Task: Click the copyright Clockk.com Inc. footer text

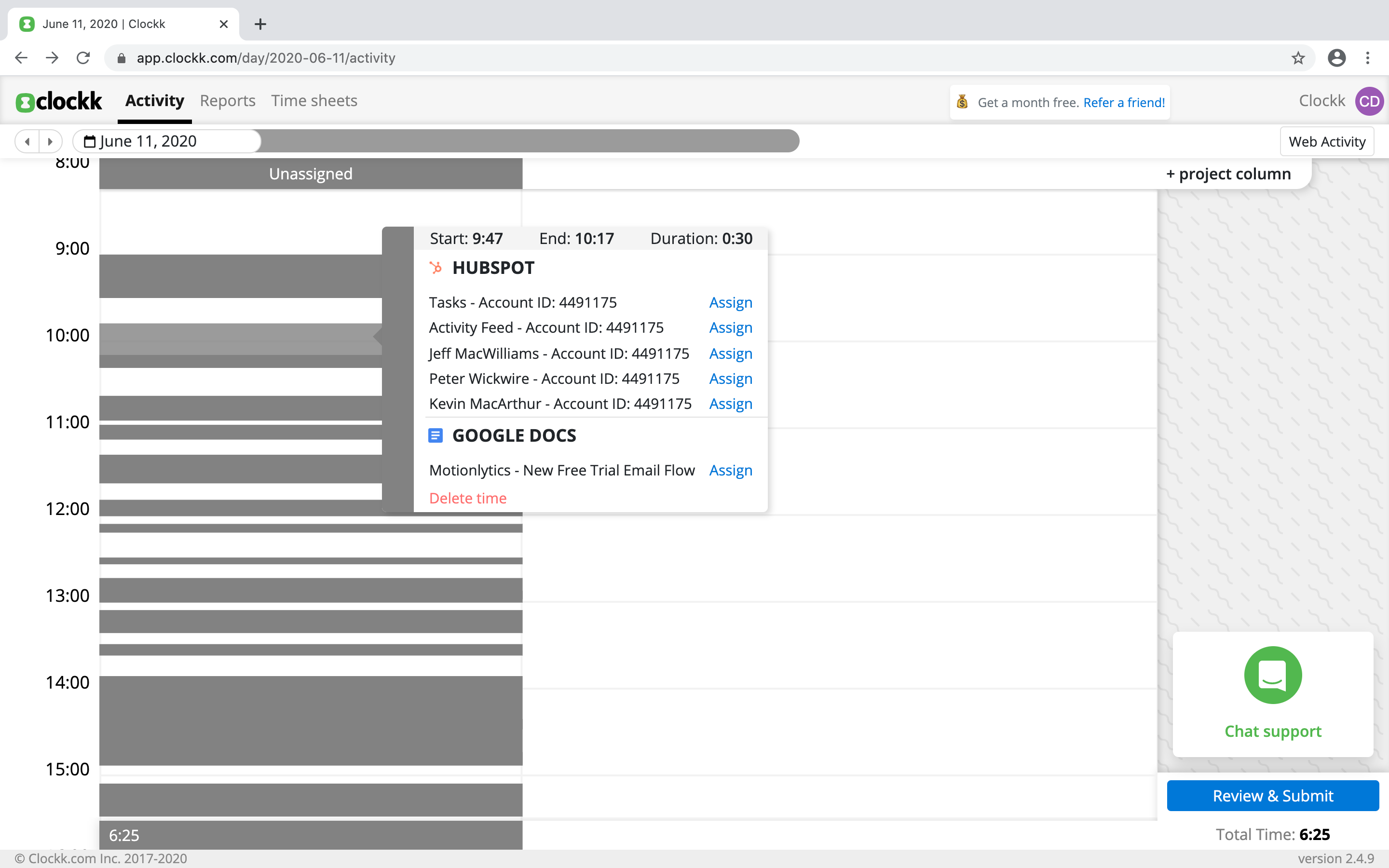Action: pyautogui.click(x=100, y=859)
